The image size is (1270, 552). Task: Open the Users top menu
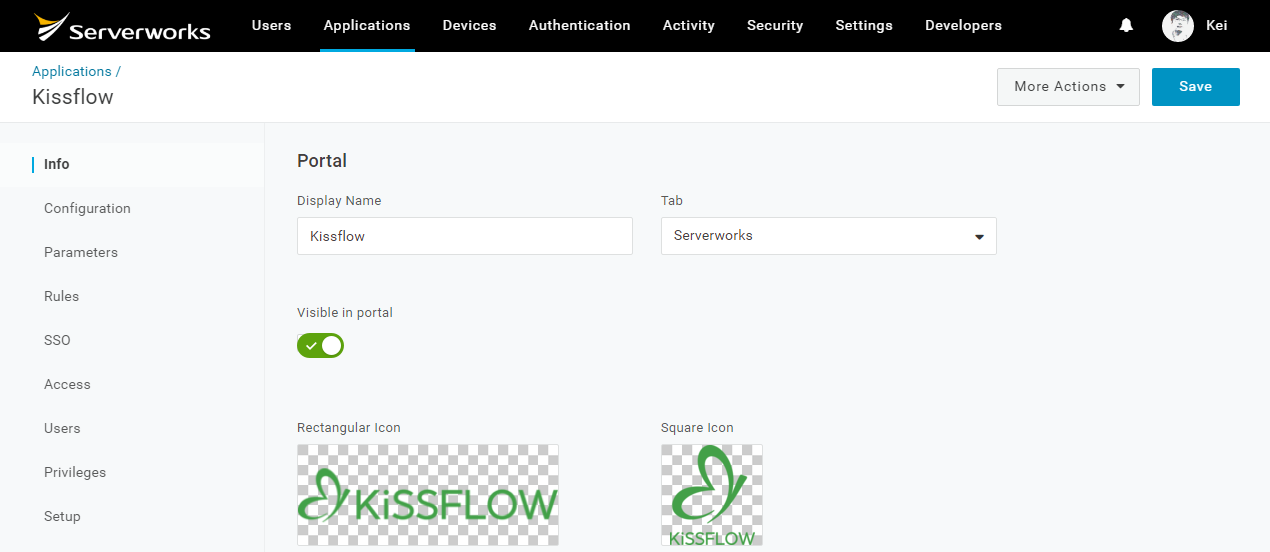[x=271, y=26]
